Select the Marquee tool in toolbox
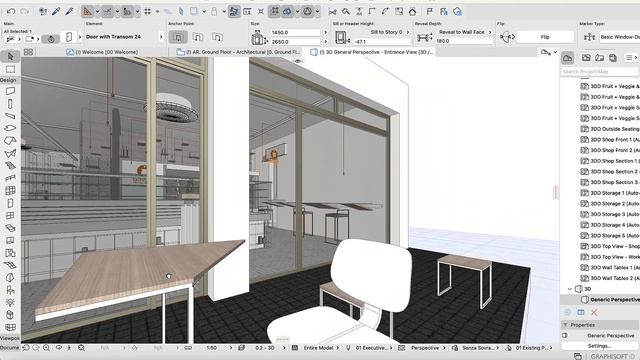Viewport: 640px width, 360px height. [10, 69]
